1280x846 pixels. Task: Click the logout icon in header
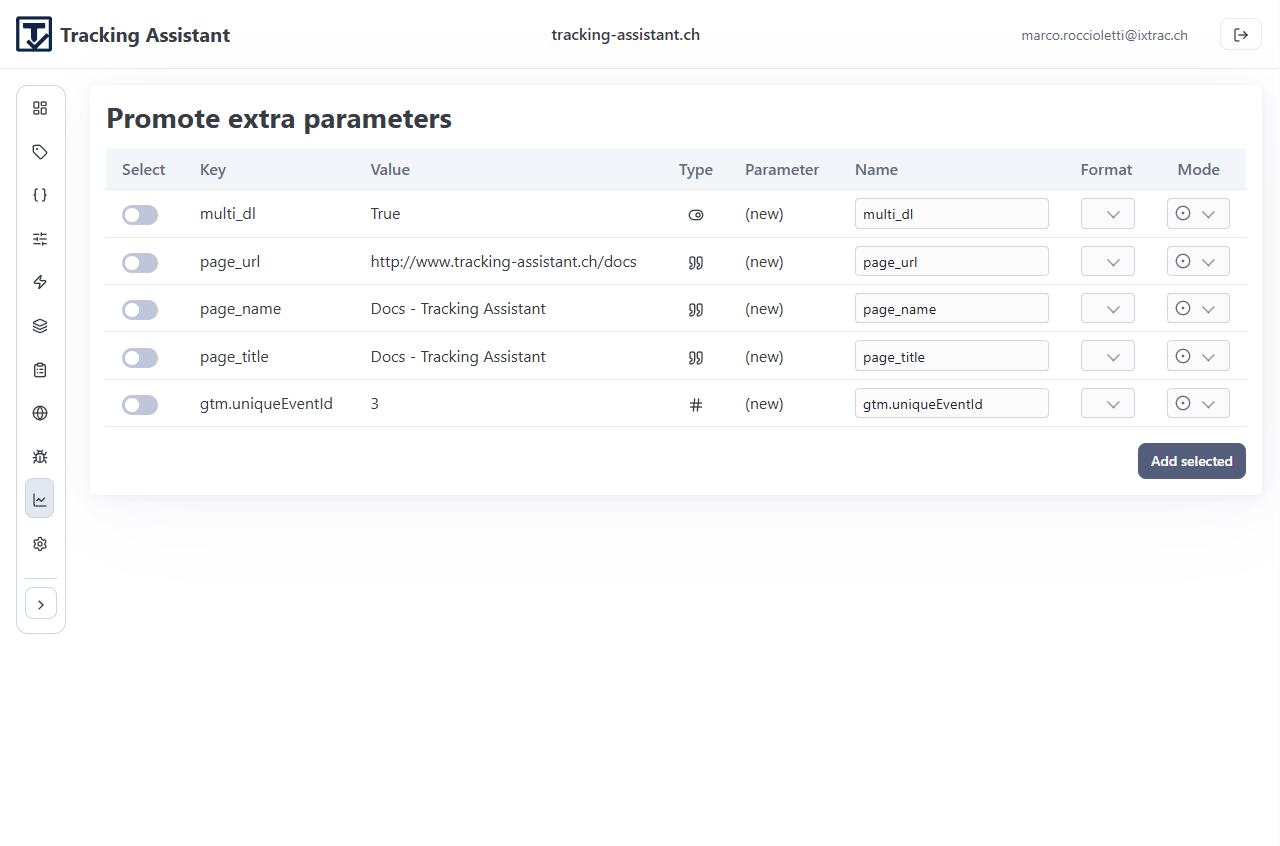coord(1240,35)
